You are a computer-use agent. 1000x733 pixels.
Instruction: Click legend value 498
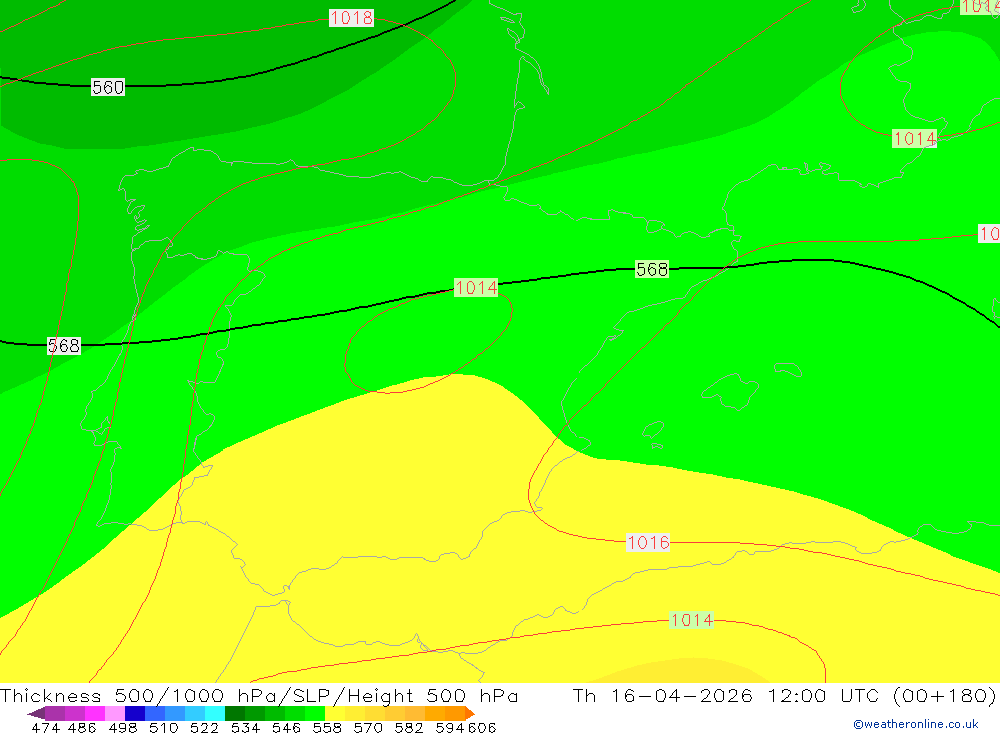coord(122,727)
